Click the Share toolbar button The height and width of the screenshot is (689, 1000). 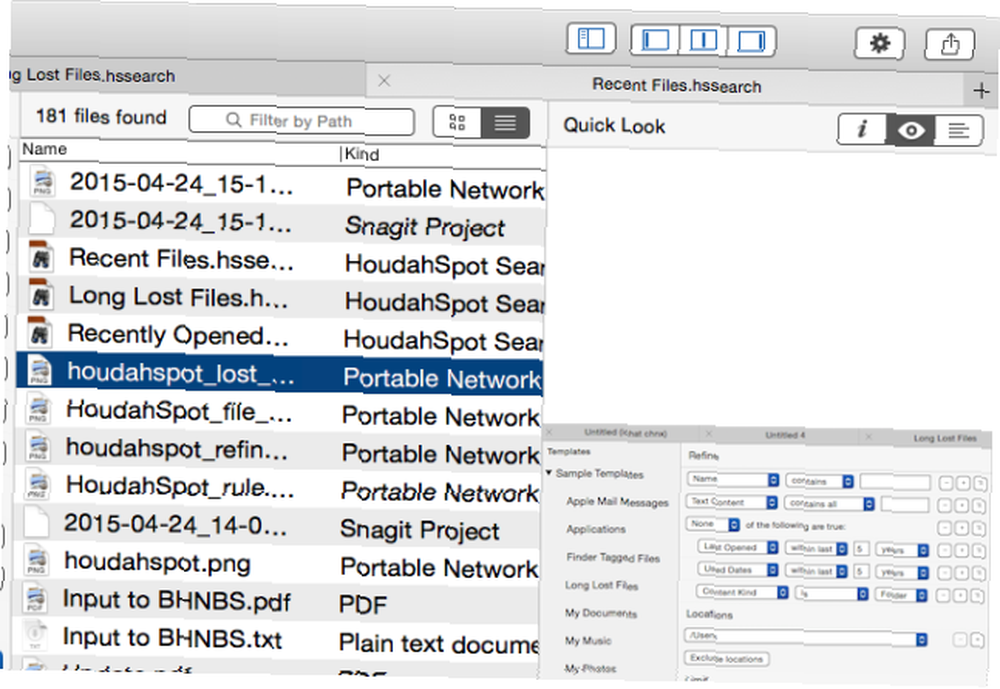pos(950,45)
